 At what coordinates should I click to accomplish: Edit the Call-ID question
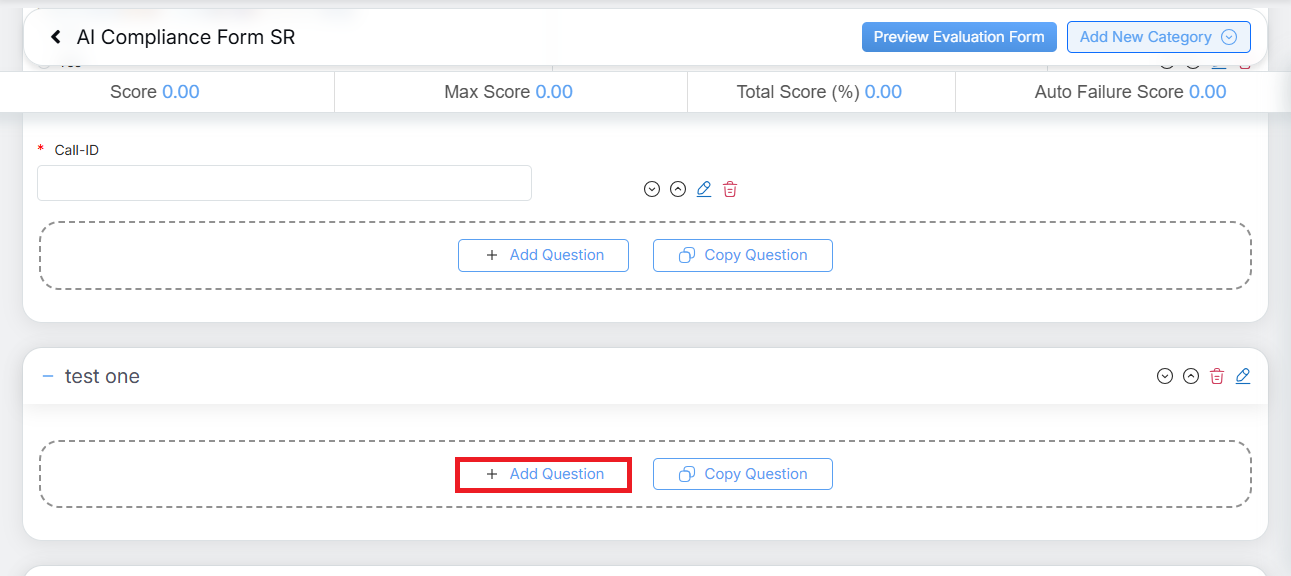[x=704, y=189]
